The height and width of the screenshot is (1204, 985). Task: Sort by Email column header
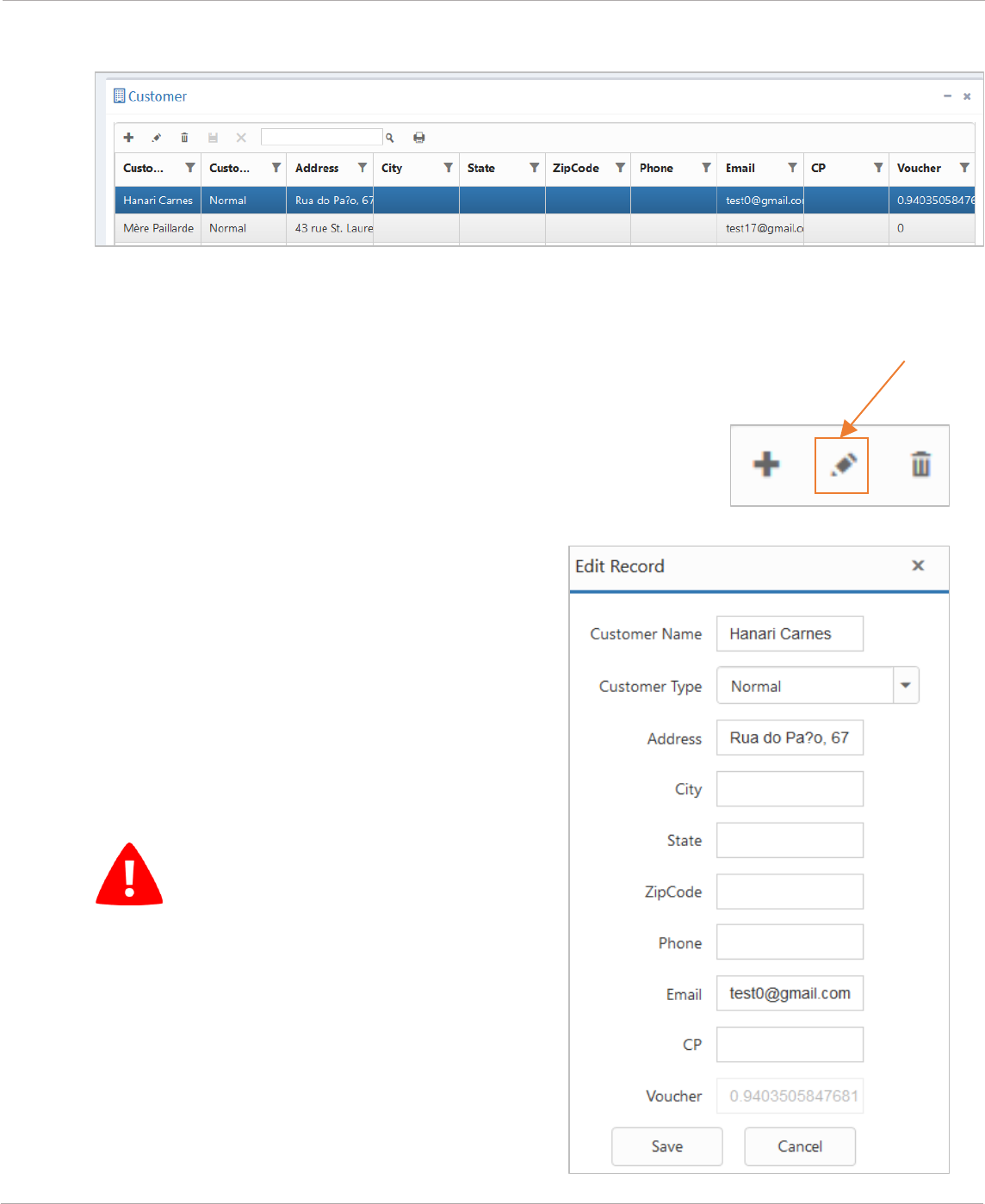[x=740, y=168]
